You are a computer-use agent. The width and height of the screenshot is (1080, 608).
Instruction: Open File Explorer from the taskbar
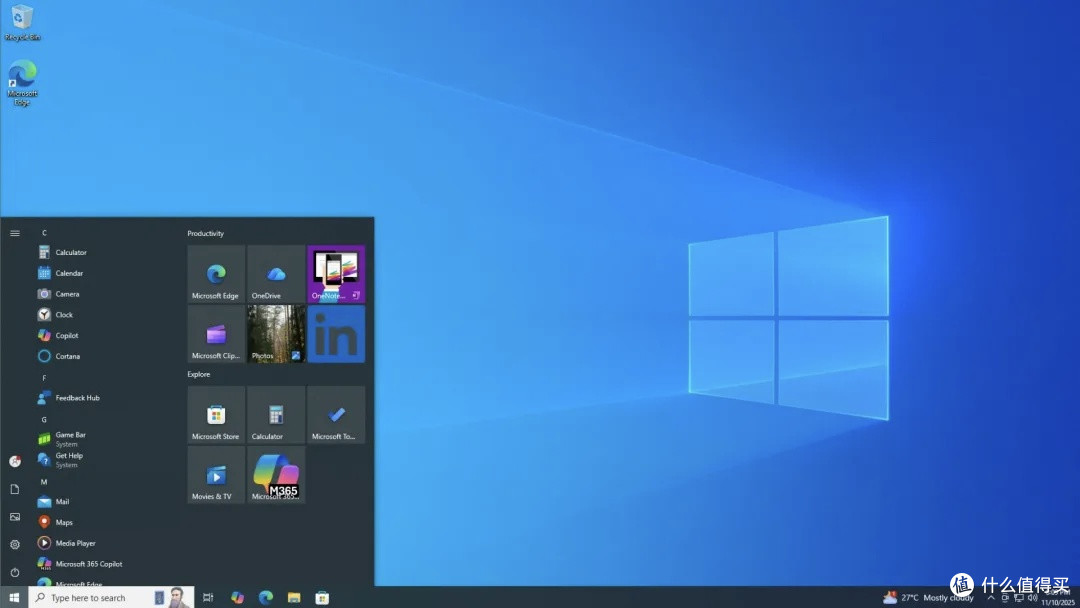(294, 598)
